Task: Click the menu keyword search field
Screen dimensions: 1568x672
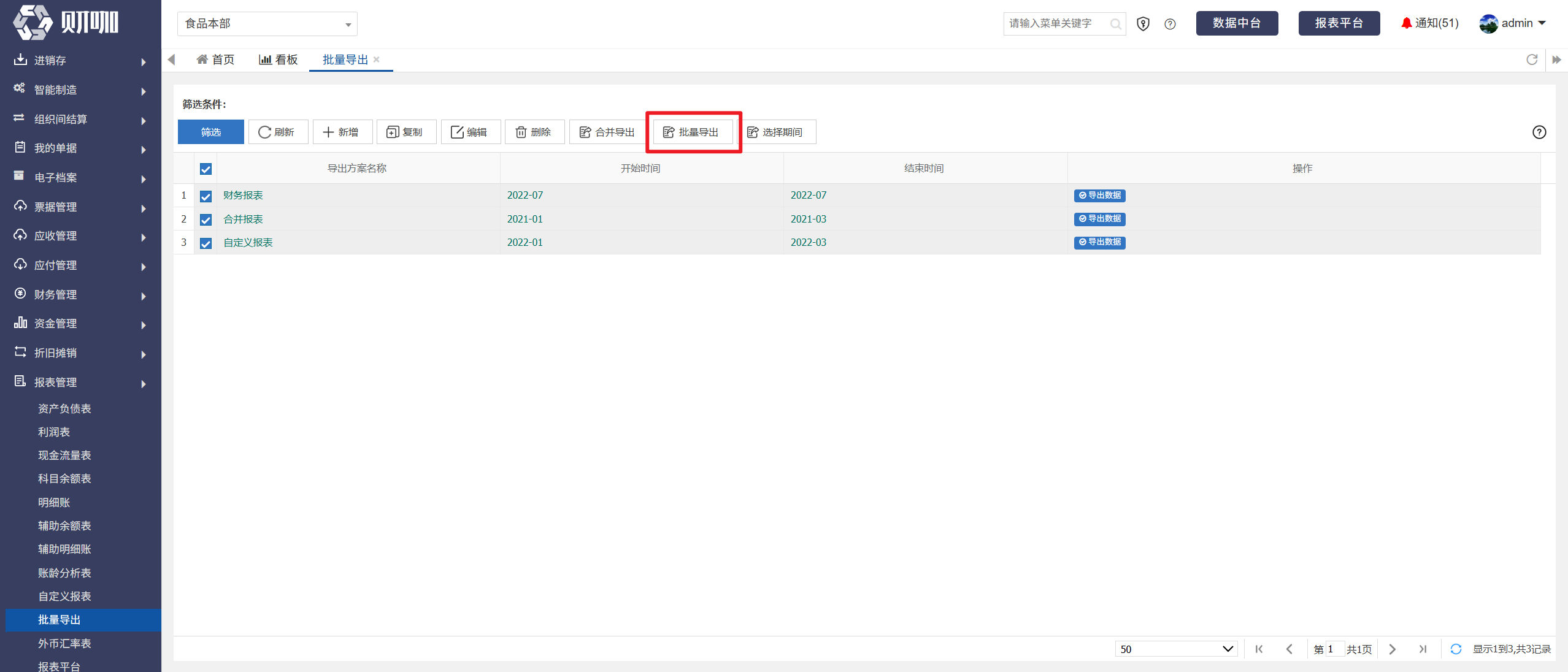Action: point(1057,24)
